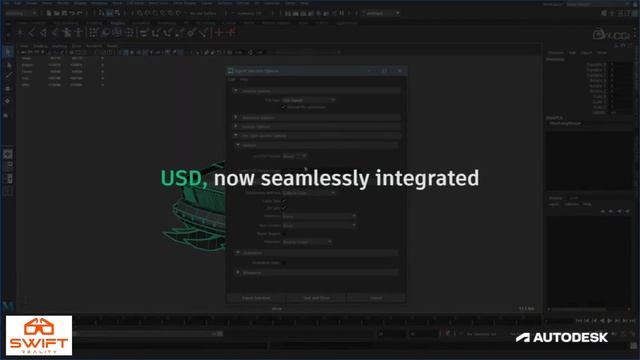The image size is (640, 360).
Task: Click the range slider bar below timeline
Action: point(147,334)
